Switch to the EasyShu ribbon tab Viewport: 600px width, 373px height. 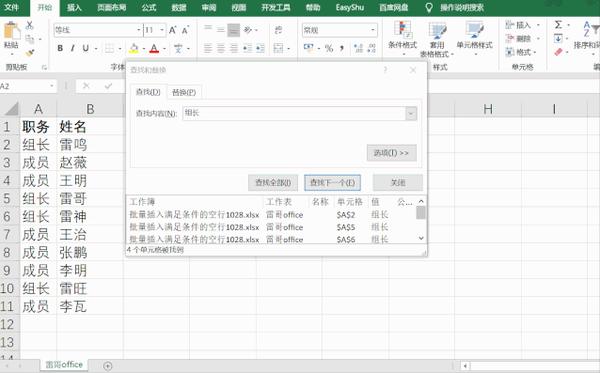point(349,7)
